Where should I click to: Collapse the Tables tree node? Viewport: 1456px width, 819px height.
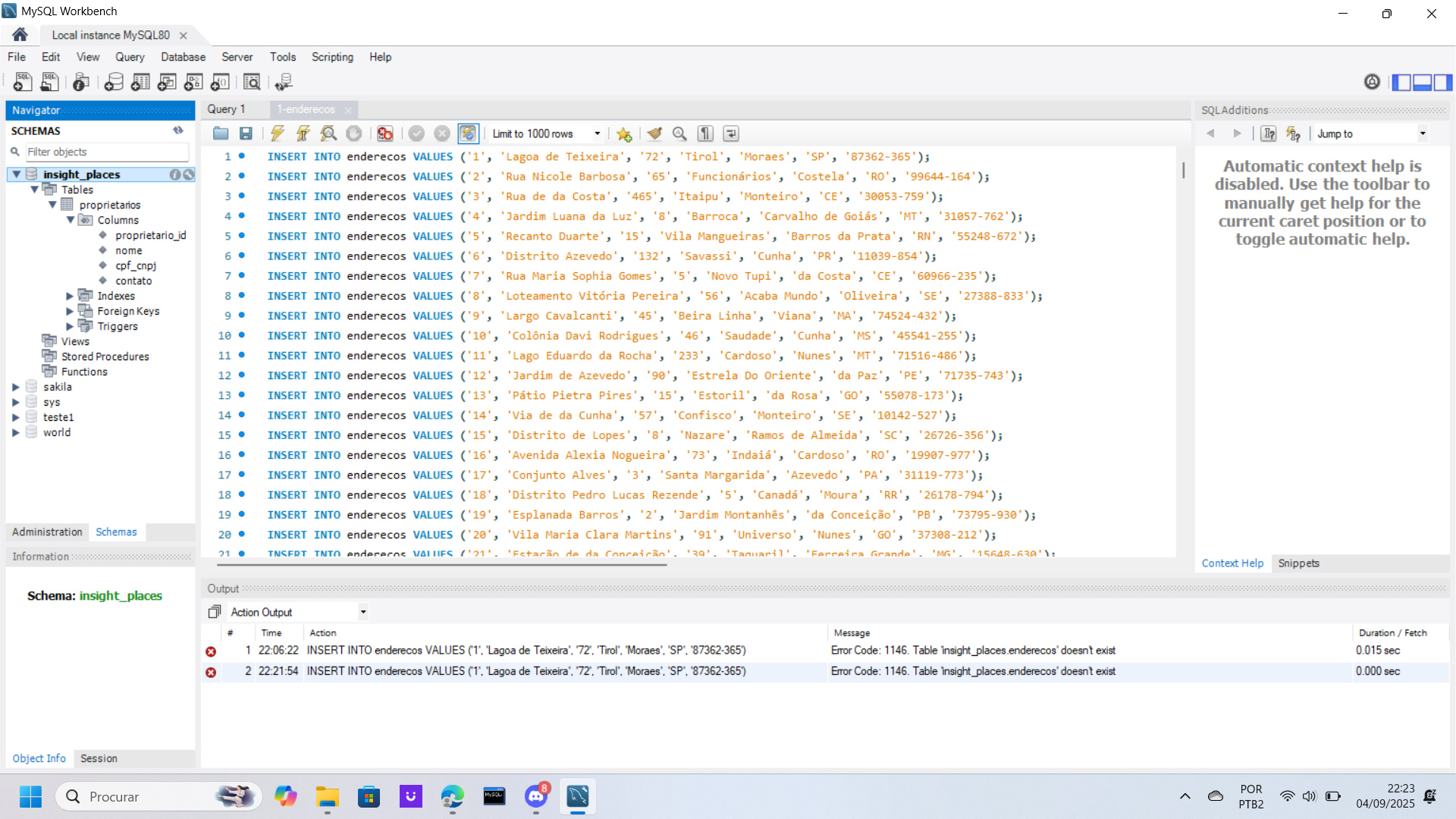34,190
